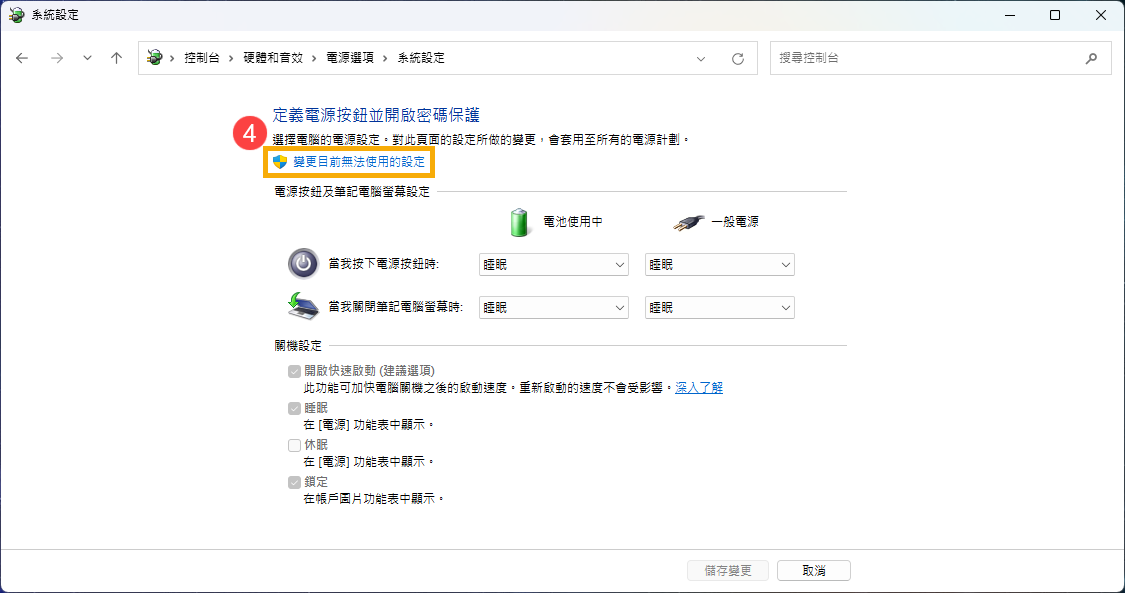Image resolution: width=1125 pixels, height=593 pixels.
Task: Go to 電源選項 in breadcrumb
Action: point(350,58)
